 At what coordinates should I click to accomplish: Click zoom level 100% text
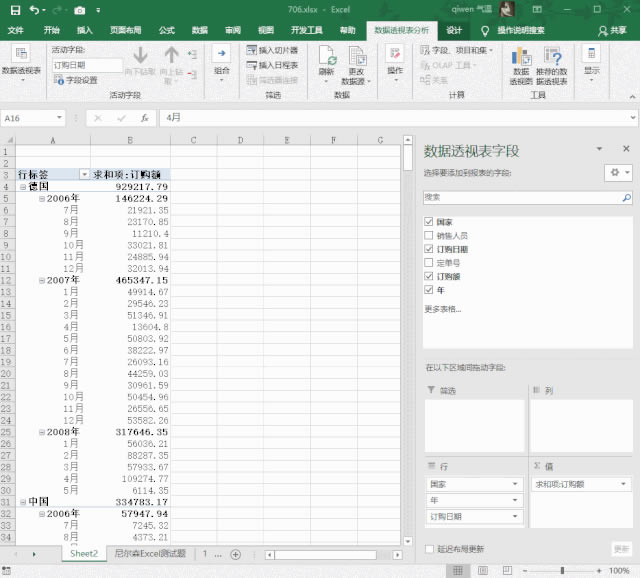coord(619,571)
